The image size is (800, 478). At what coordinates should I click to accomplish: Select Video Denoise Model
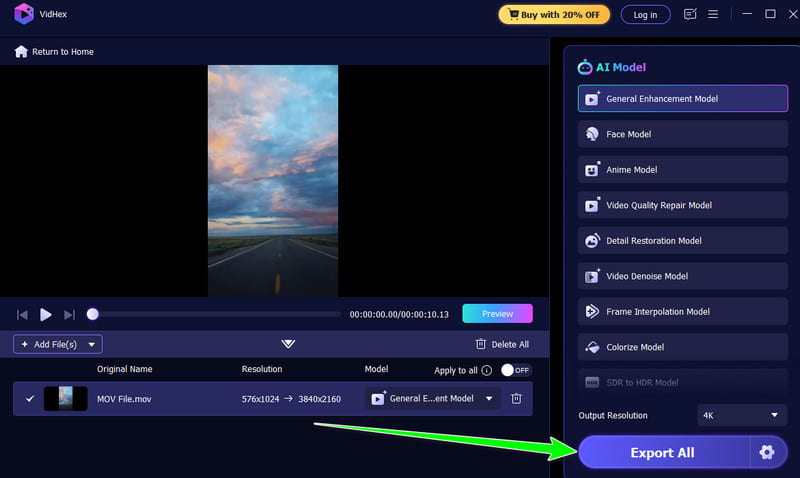coord(683,276)
